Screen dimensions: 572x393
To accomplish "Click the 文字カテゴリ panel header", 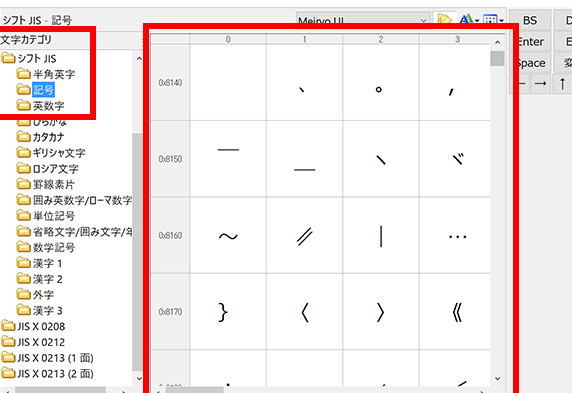I will pos(26,39).
